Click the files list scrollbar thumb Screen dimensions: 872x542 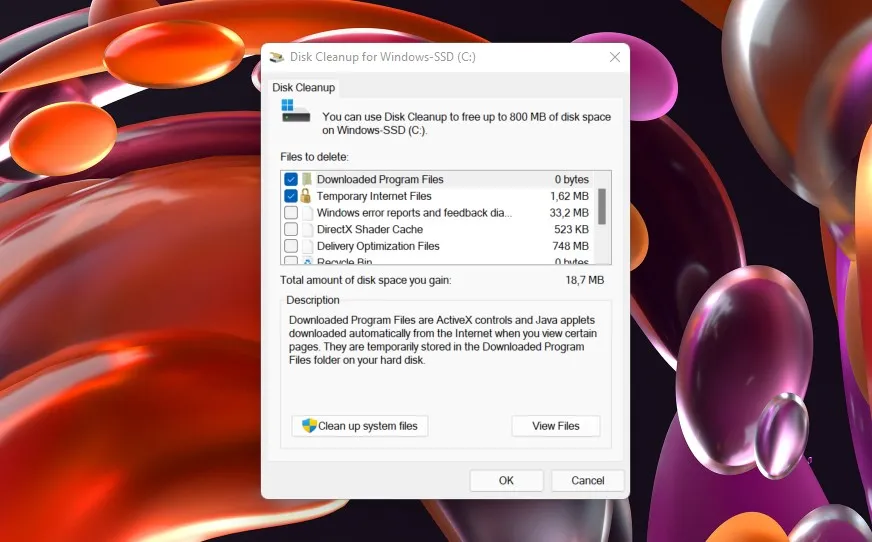(x=602, y=206)
